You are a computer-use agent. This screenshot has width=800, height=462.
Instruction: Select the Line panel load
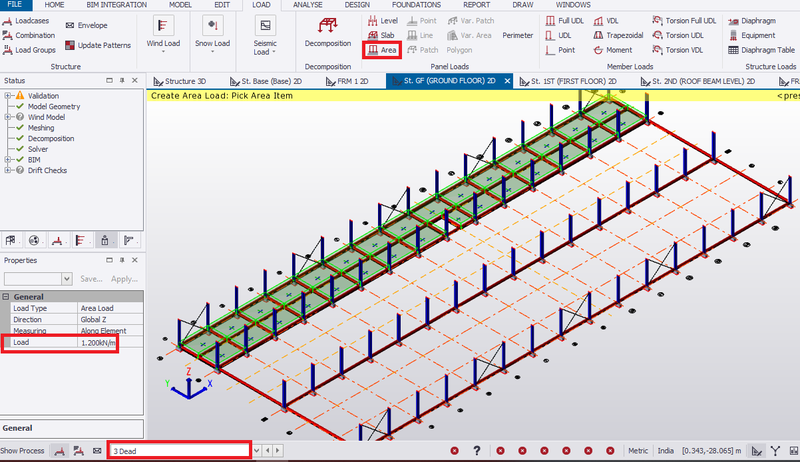[420, 35]
